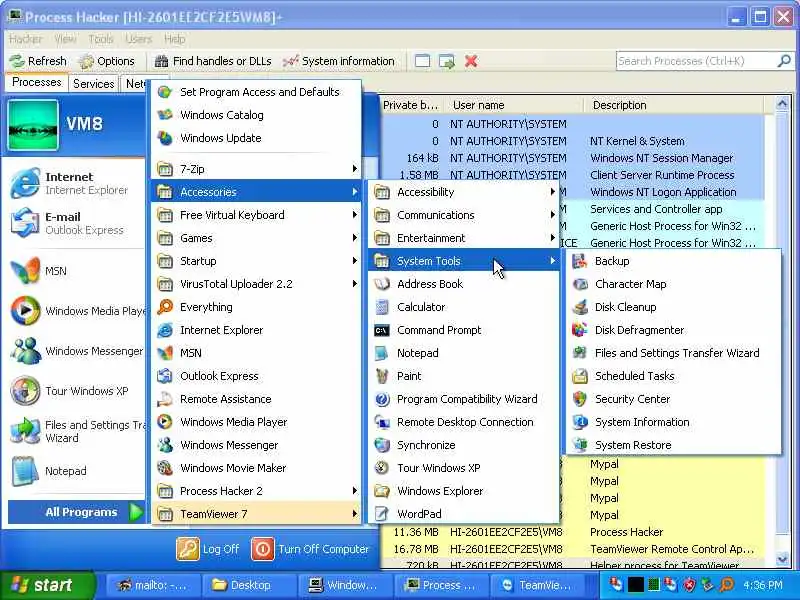The width and height of the screenshot is (800, 600).
Task: Switch to the Services tab
Action: coord(93,84)
